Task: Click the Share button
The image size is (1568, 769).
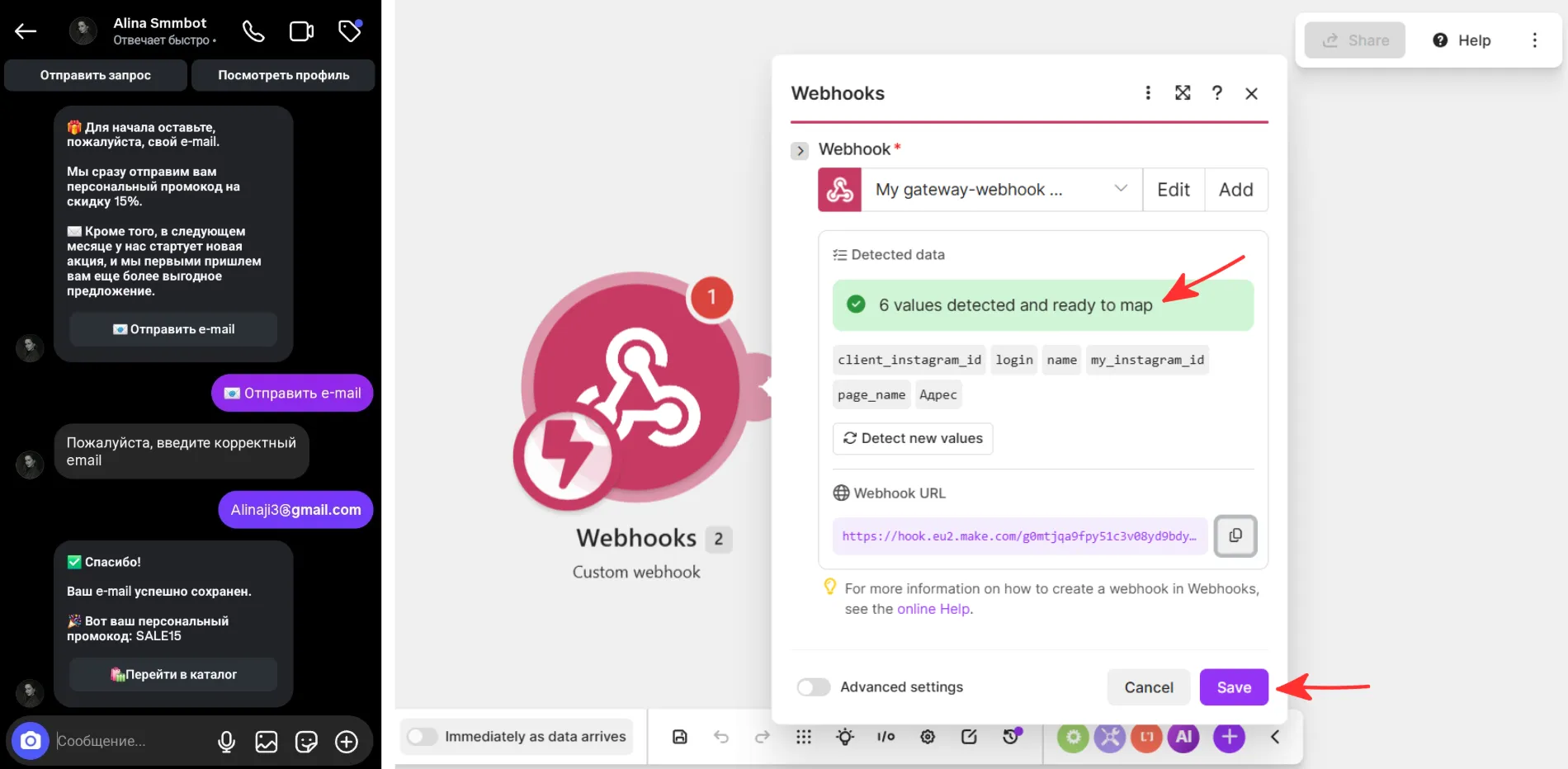Action: (1355, 40)
